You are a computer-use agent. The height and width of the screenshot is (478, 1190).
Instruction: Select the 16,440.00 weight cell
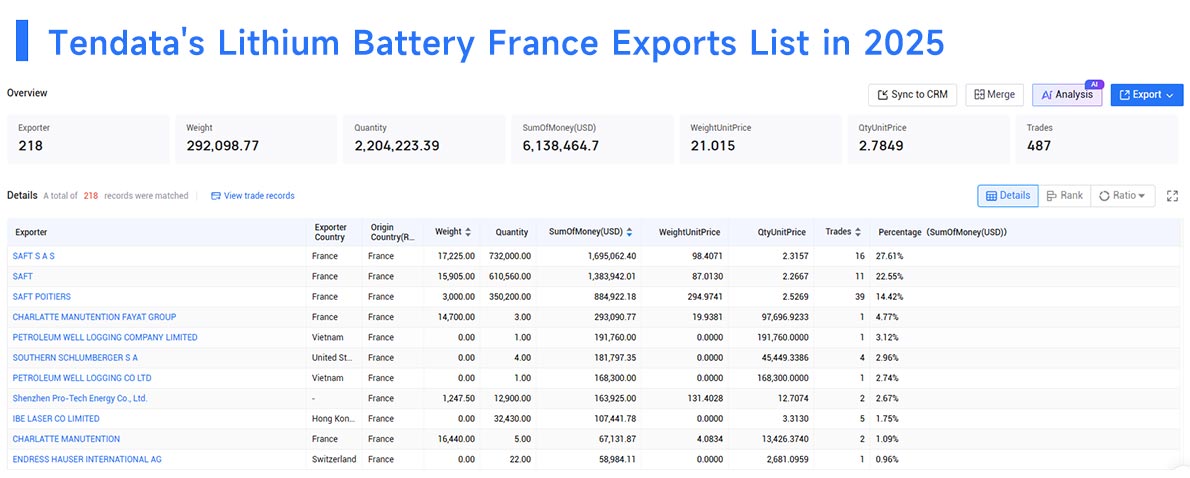point(456,439)
